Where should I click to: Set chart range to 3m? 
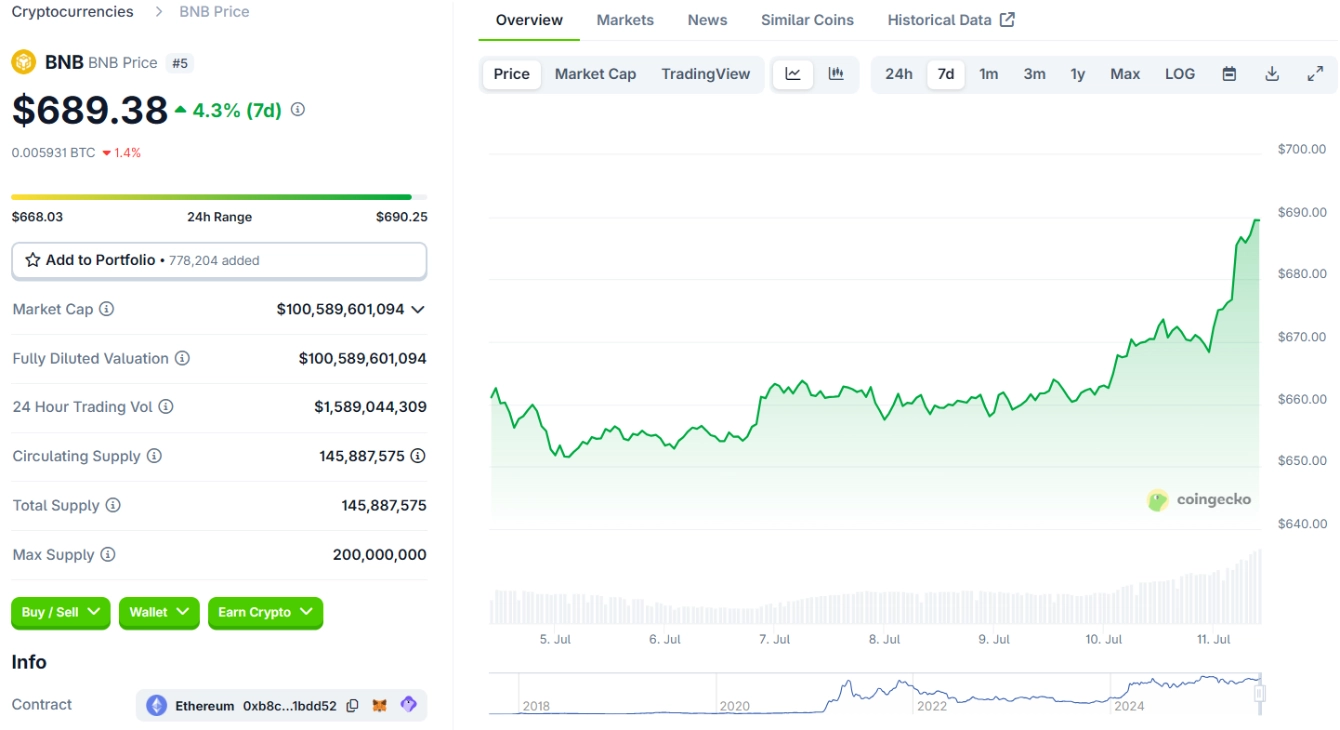point(1034,74)
